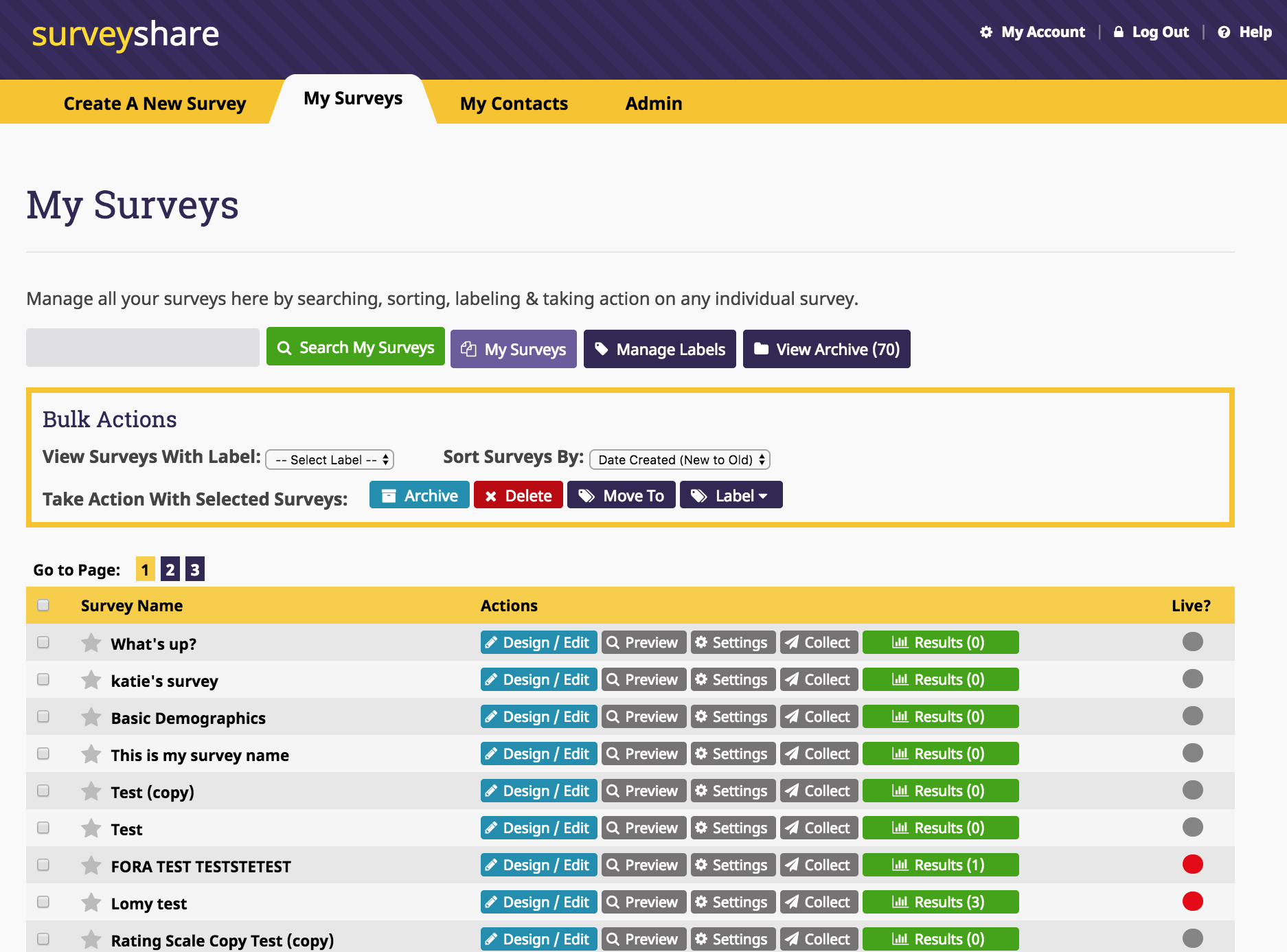
Task: Click the survey search text field
Action: pyautogui.click(x=143, y=348)
